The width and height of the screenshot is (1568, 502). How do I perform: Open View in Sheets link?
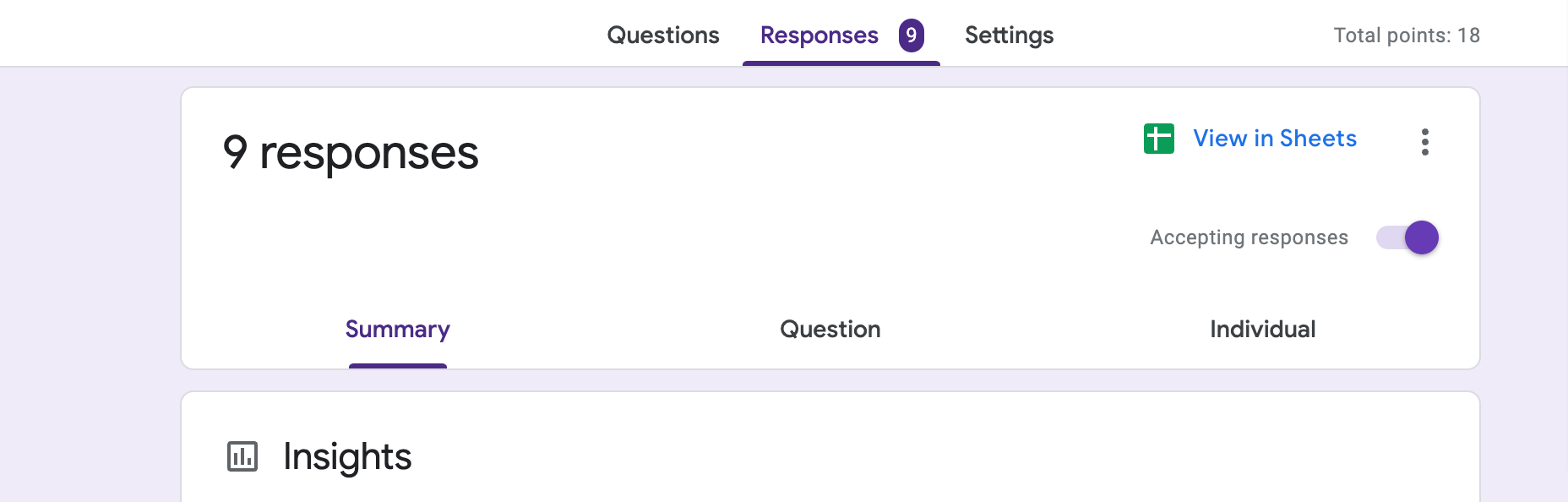pos(1275,139)
